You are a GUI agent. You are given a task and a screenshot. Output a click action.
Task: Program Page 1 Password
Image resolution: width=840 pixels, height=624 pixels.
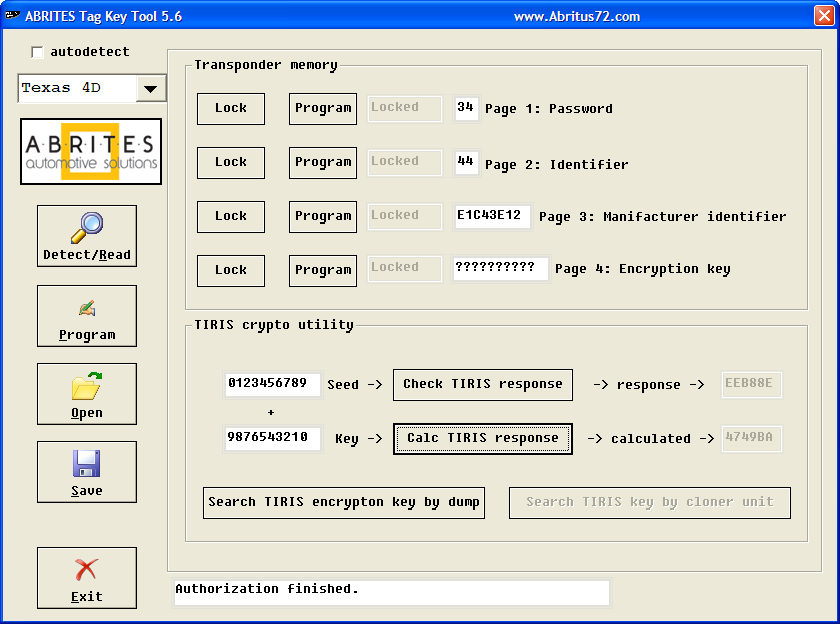(x=323, y=109)
